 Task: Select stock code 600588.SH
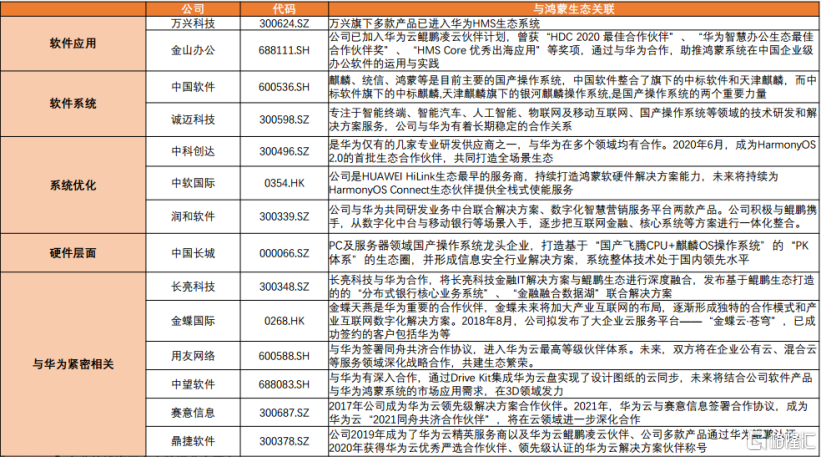tap(284, 356)
